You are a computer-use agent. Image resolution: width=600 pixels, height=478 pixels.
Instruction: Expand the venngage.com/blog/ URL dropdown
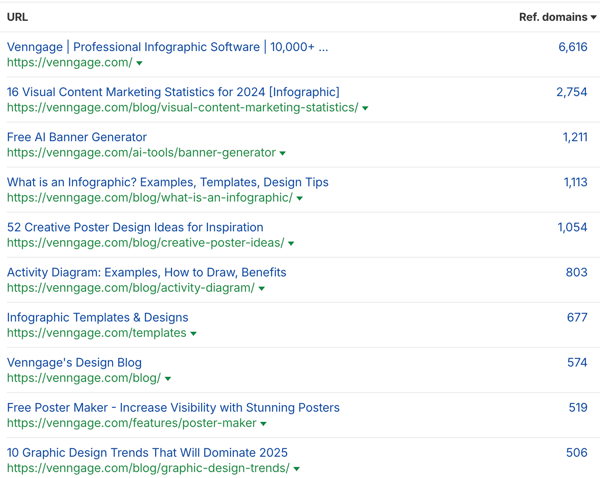tap(168, 379)
